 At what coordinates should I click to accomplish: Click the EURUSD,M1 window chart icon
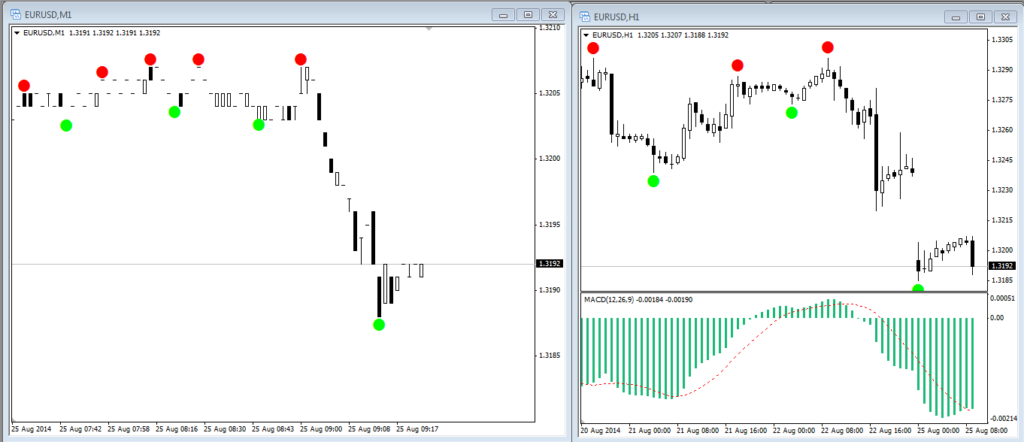tap(12, 16)
